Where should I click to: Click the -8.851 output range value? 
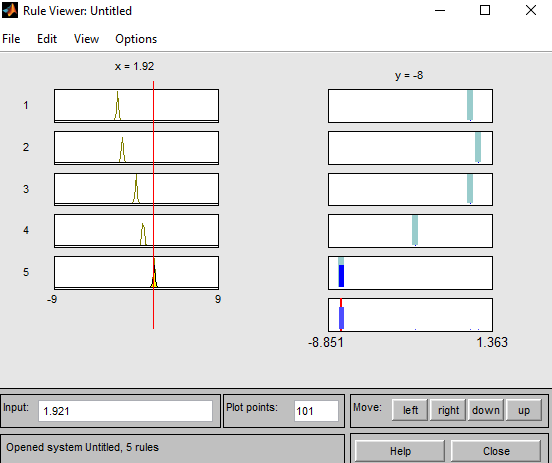coord(326,342)
